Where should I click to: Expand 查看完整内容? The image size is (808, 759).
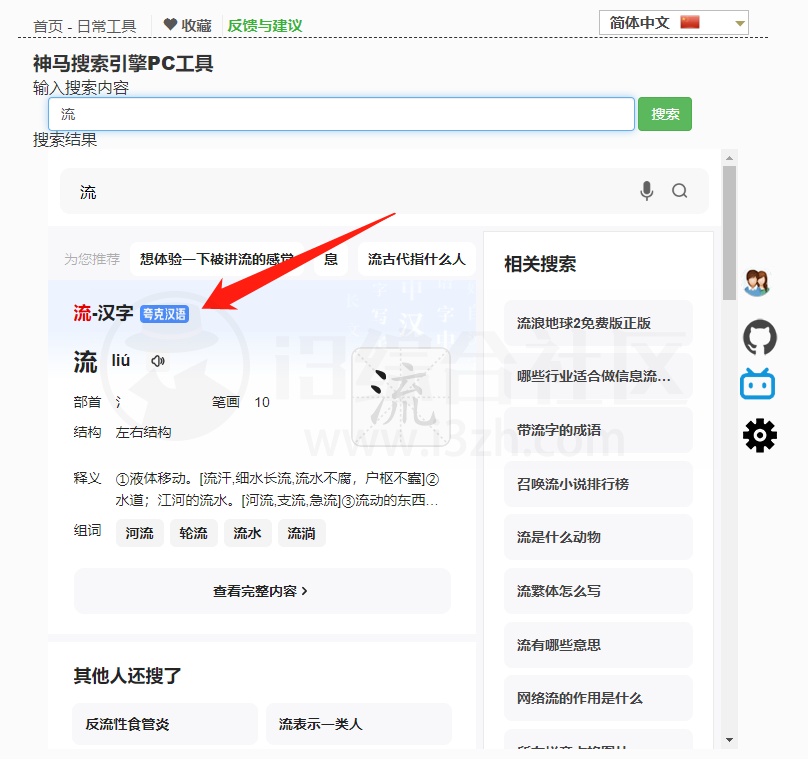(262, 591)
